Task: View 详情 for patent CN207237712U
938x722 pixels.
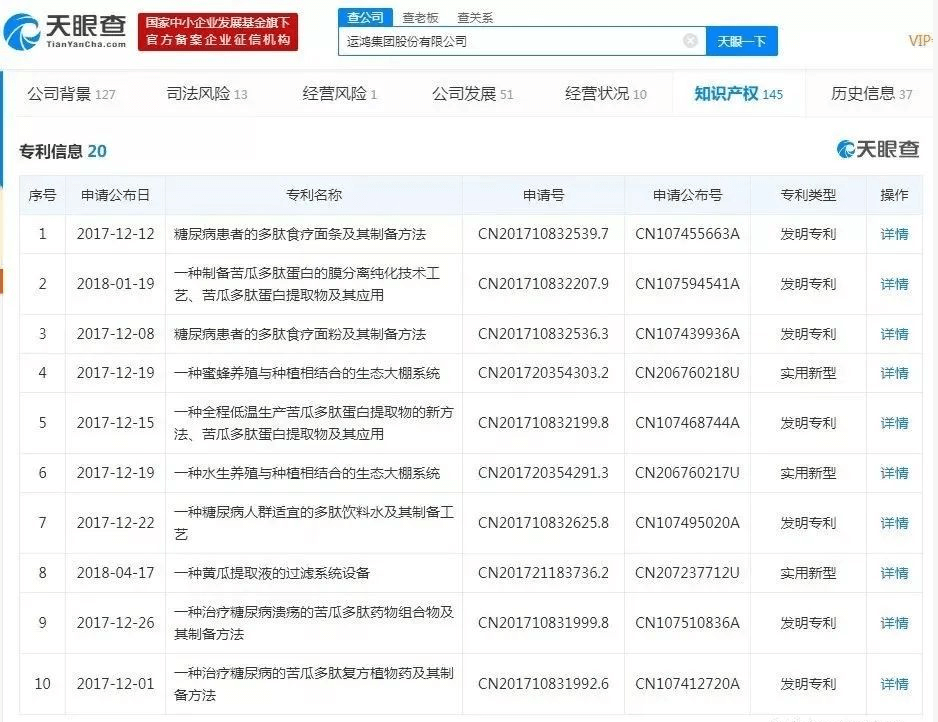Action: [x=894, y=573]
